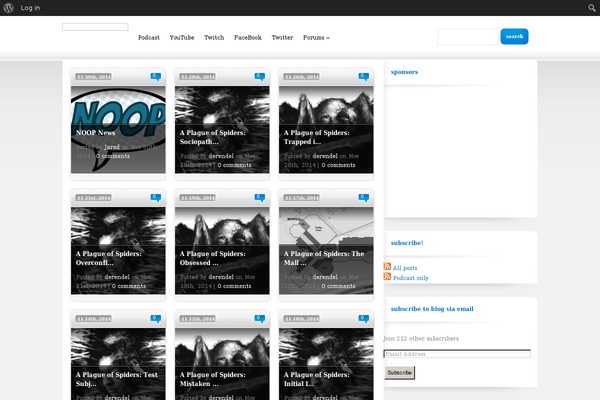Click the comment bubble on the 11 19th, 2014 card
The width and height of the screenshot is (600, 400).
pos(260,198)
